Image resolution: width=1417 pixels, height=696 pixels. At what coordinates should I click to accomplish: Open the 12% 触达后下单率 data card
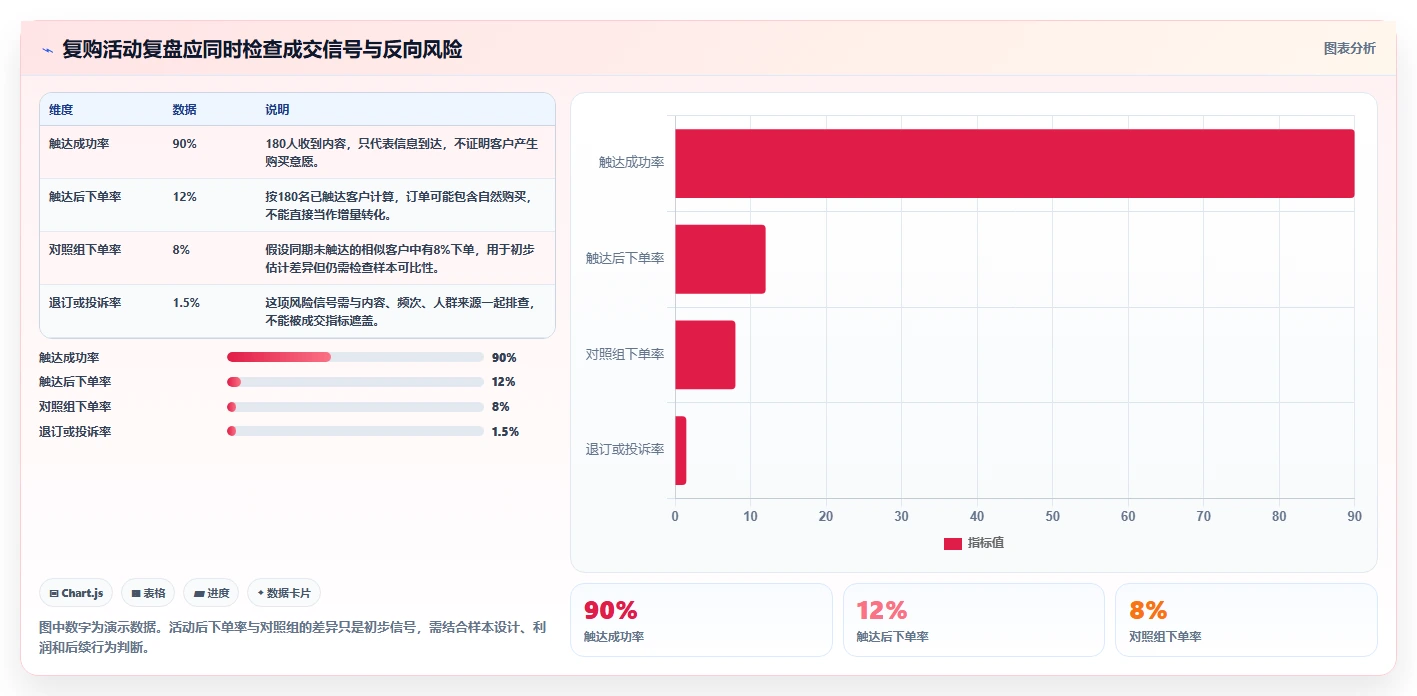coord(974,620)
